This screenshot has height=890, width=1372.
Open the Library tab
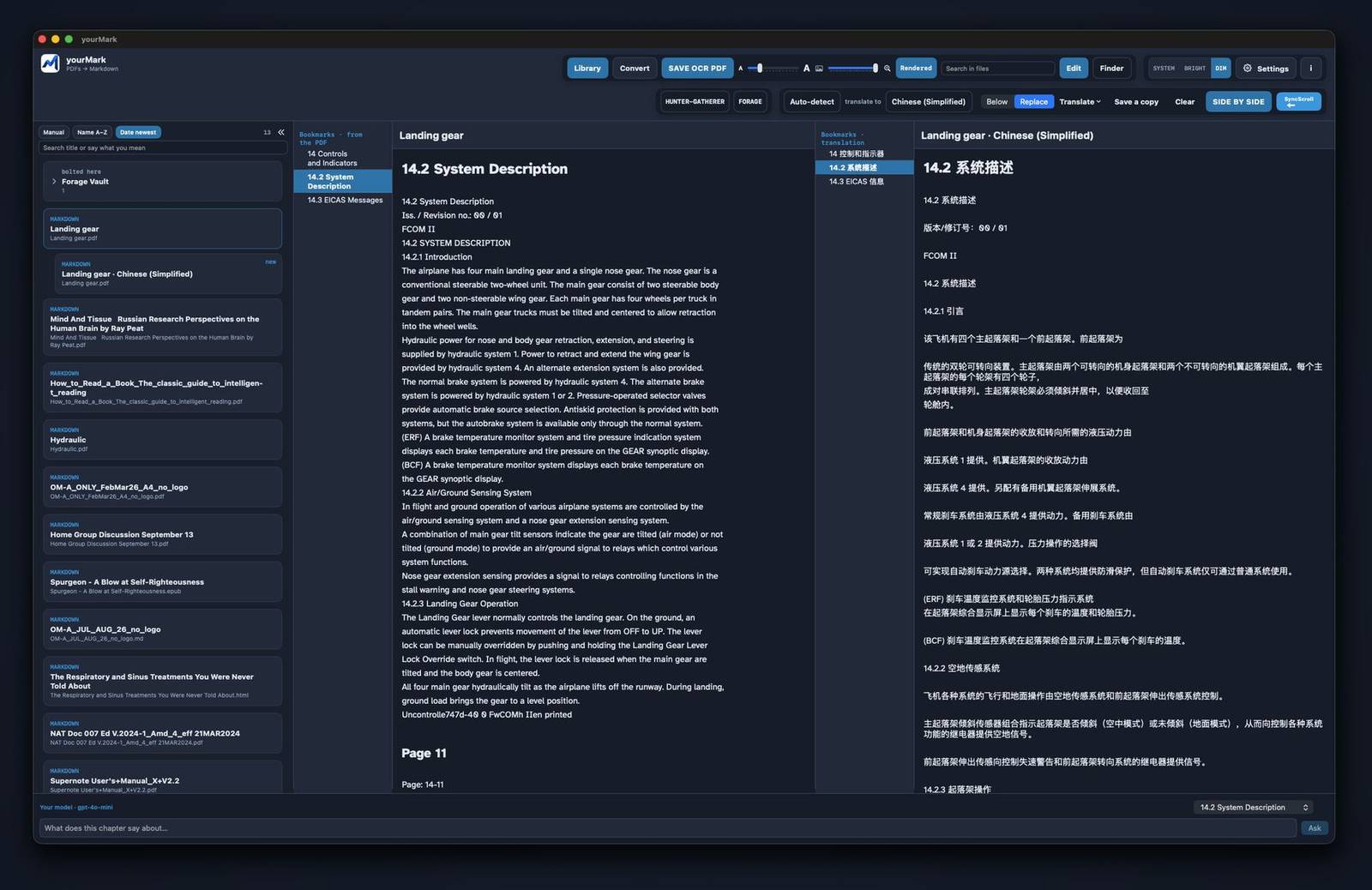click(x=587, y=68)
